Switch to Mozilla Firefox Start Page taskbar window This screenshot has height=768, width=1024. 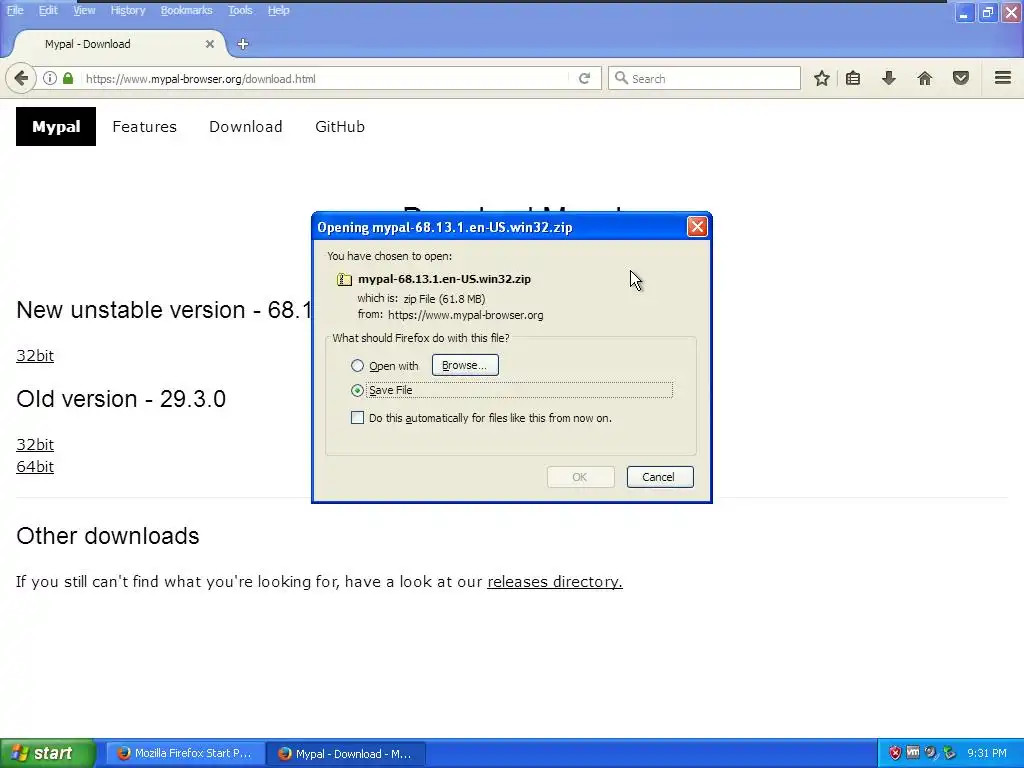coord(185,753)
